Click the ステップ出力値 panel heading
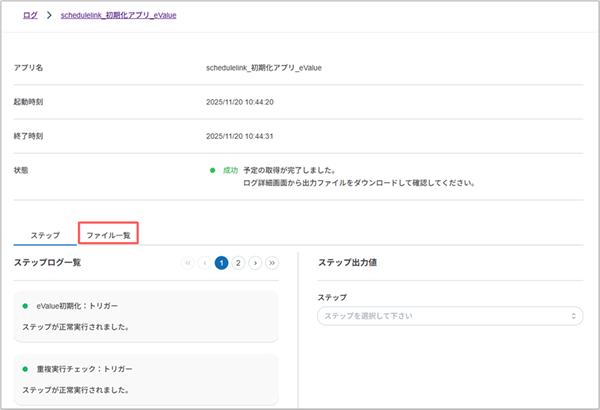This screenshot has width=600, height=410. pos(346,262)
